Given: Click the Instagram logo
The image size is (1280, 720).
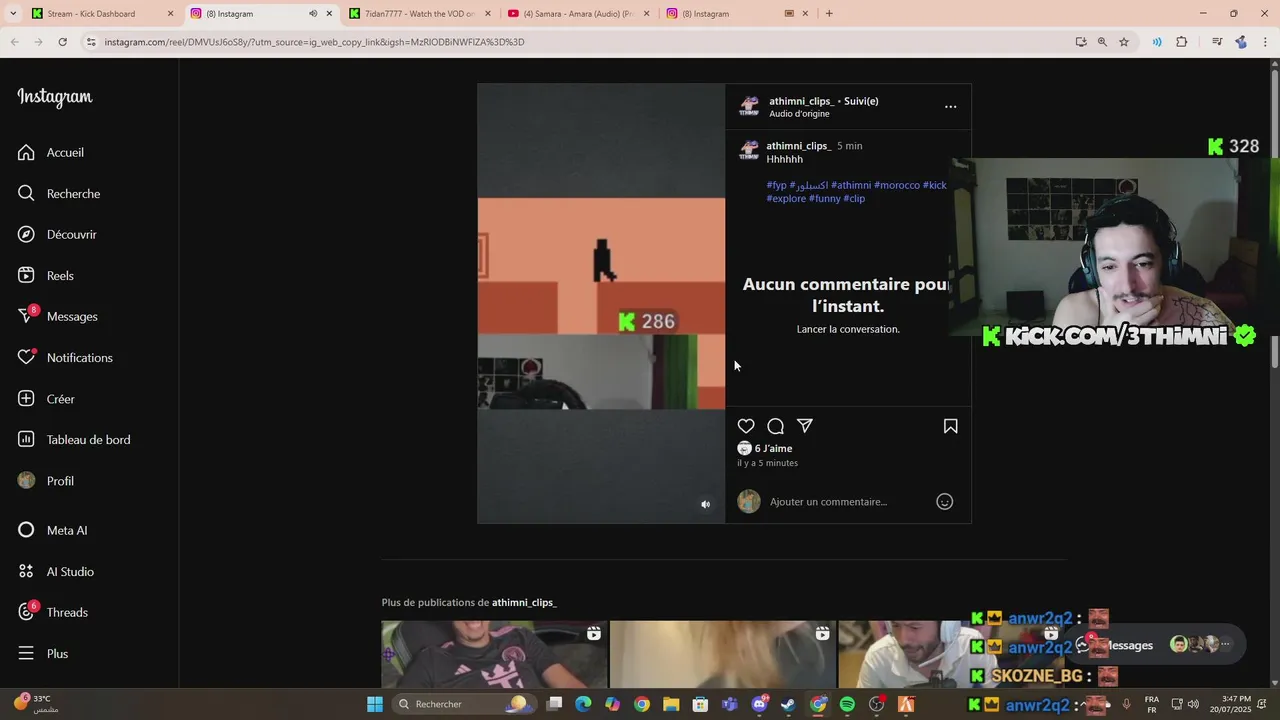Looking at the screenshot, I should point(55,97).
